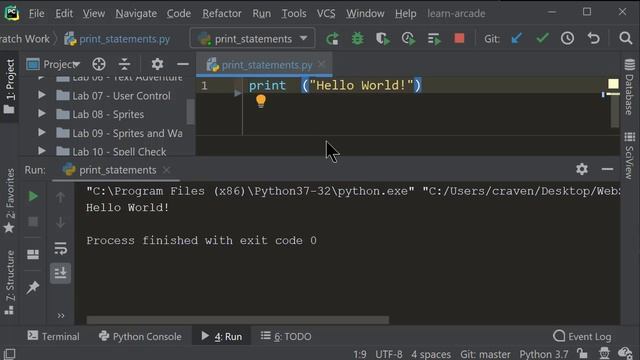Click the concurrency diagram run icon
Image resolution: width=640 pixels, height=360 pixels.
[x=434, y=39]
